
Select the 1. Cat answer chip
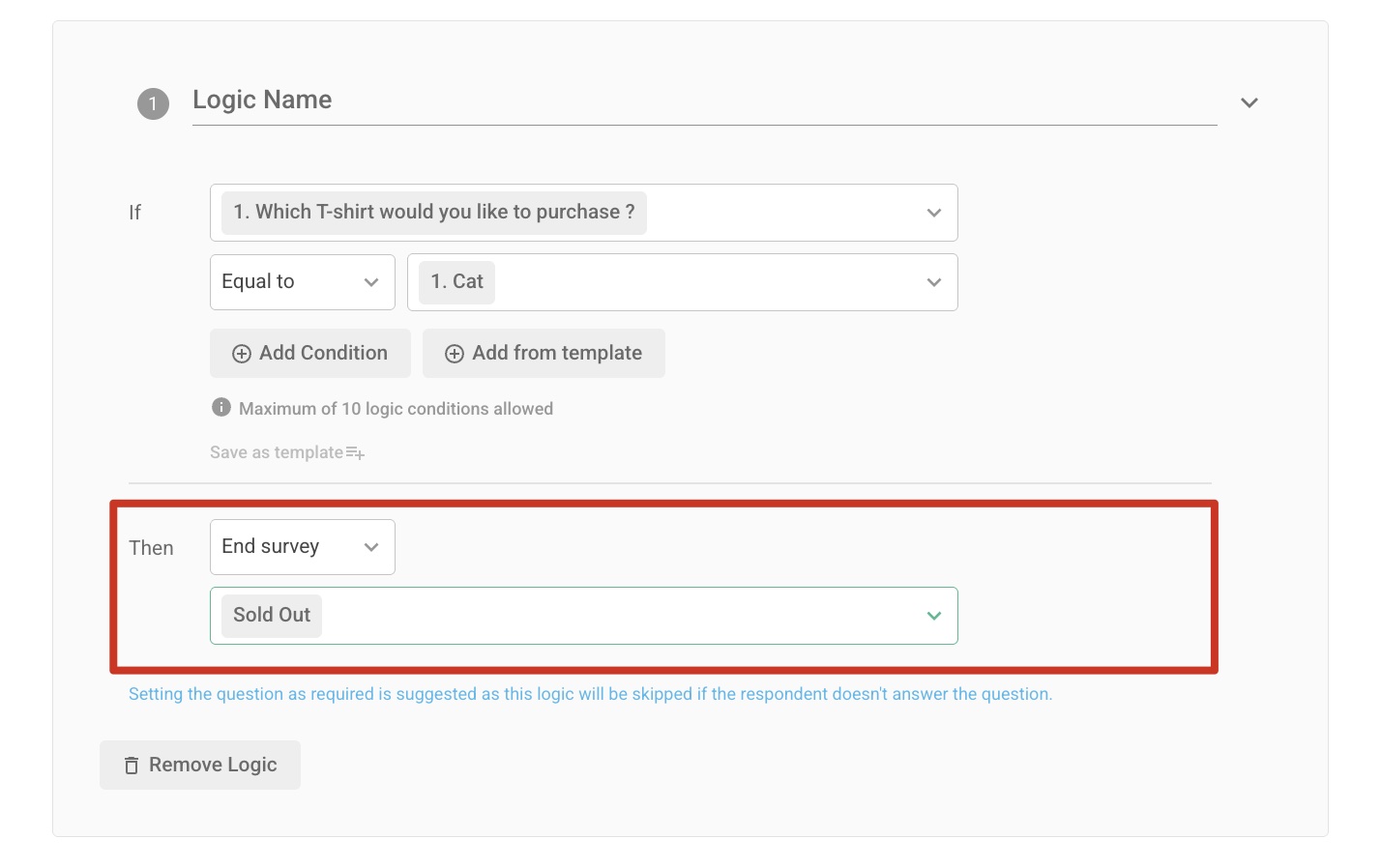pyautogui.click(x=455, y=281)
